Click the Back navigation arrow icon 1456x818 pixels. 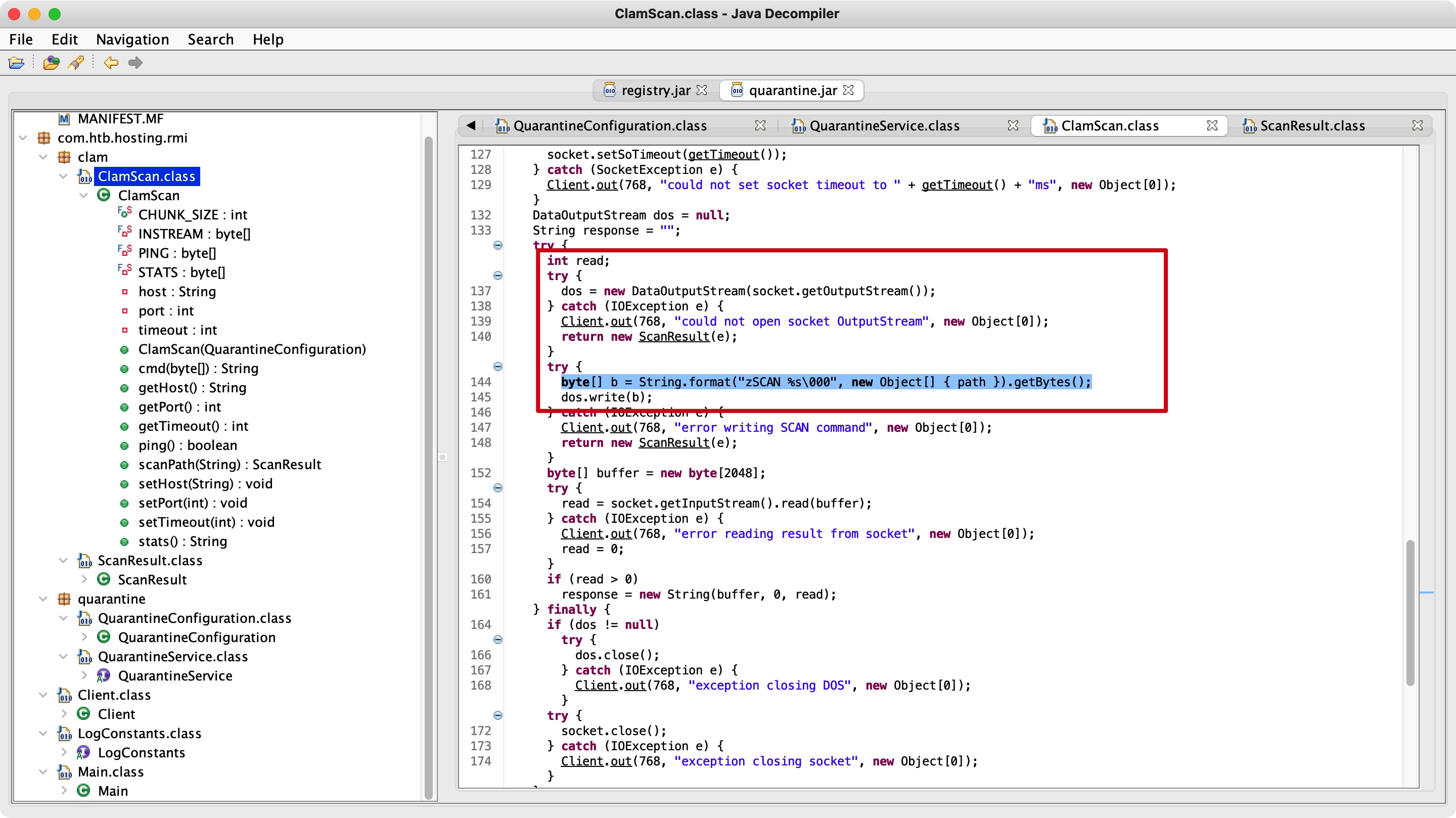tap(111, 63)
